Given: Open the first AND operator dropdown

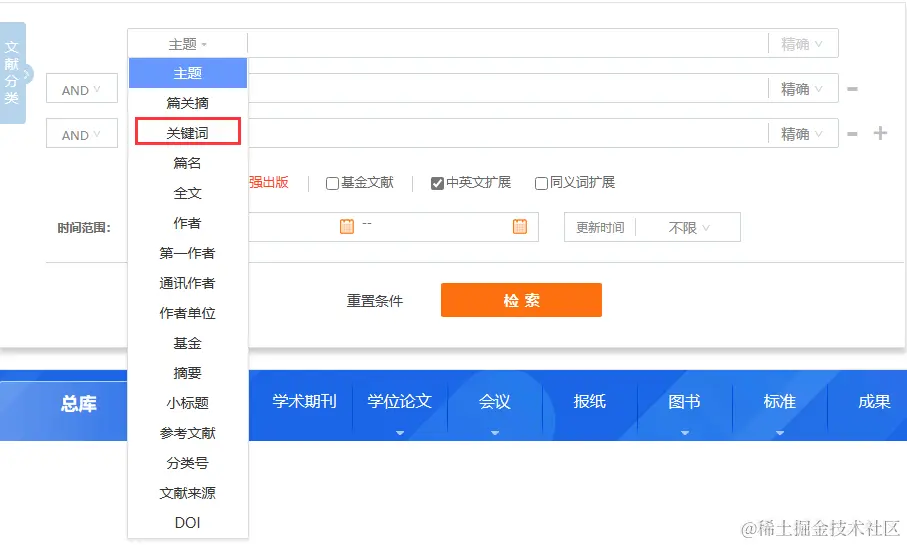Looking at the screenshot, I should pyautogui.click(x=82, y=89).
